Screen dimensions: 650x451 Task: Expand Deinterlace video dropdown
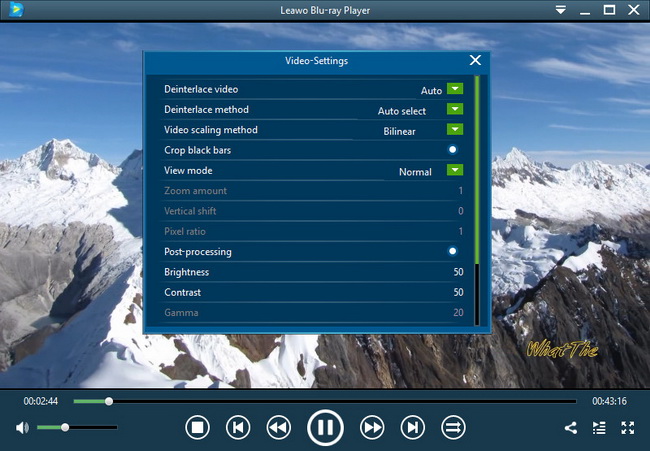(455, 89)
